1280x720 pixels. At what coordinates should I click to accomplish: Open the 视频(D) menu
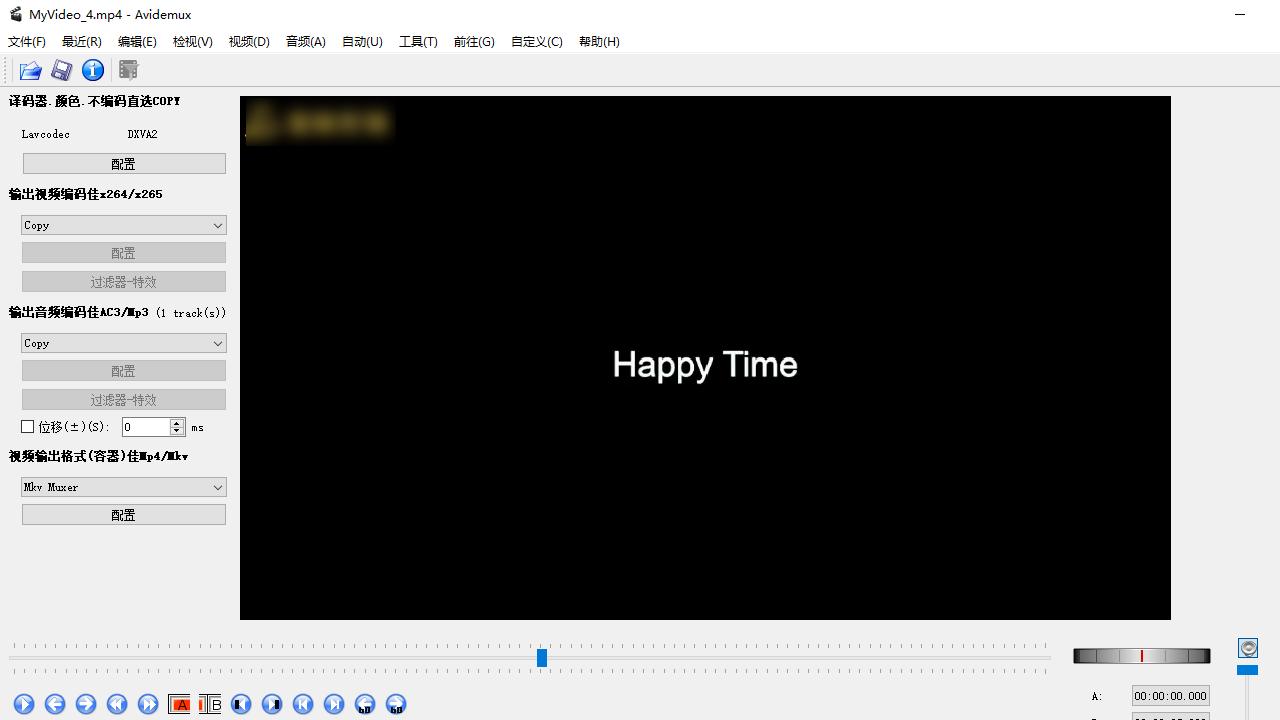248,41
